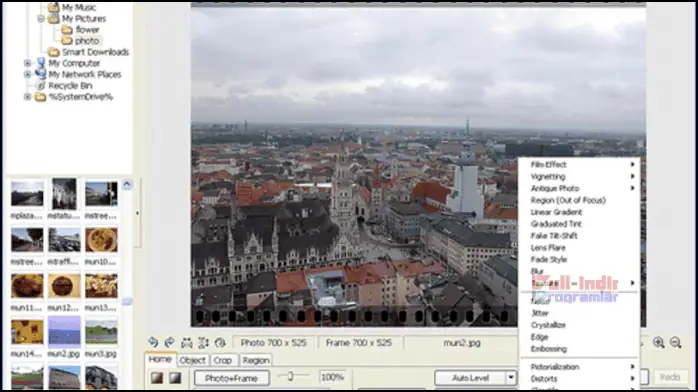Image resolution: width=698 pixels, height=392 pixels.
Task: Choose Graduated Tint from the menu
Action: point(580,224)
